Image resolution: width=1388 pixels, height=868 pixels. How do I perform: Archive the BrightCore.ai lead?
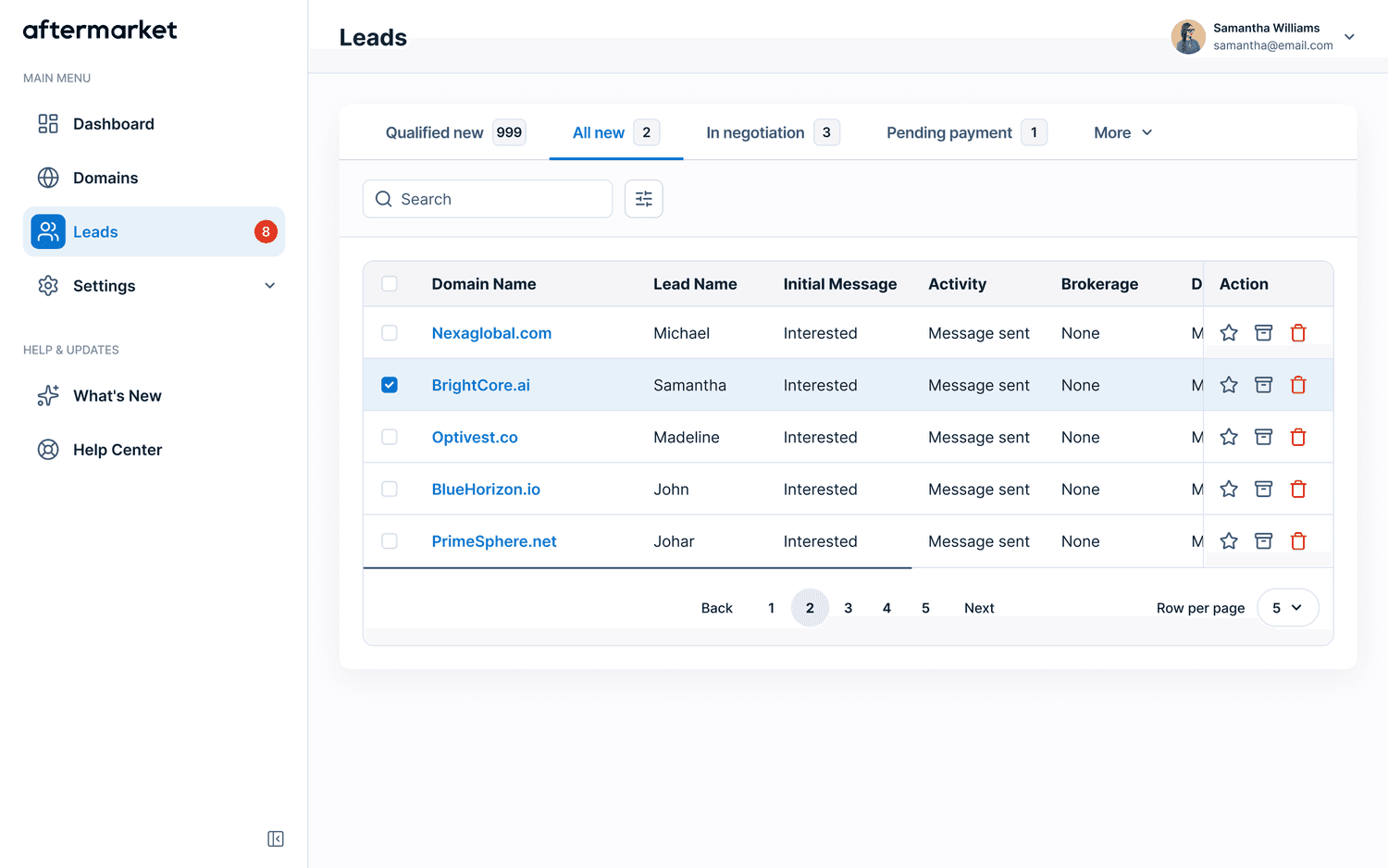1263,385
